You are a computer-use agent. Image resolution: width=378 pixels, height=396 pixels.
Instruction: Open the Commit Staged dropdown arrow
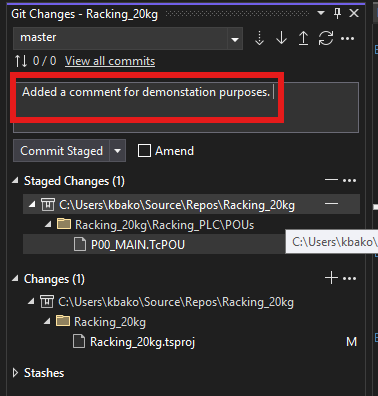(117, 151)
